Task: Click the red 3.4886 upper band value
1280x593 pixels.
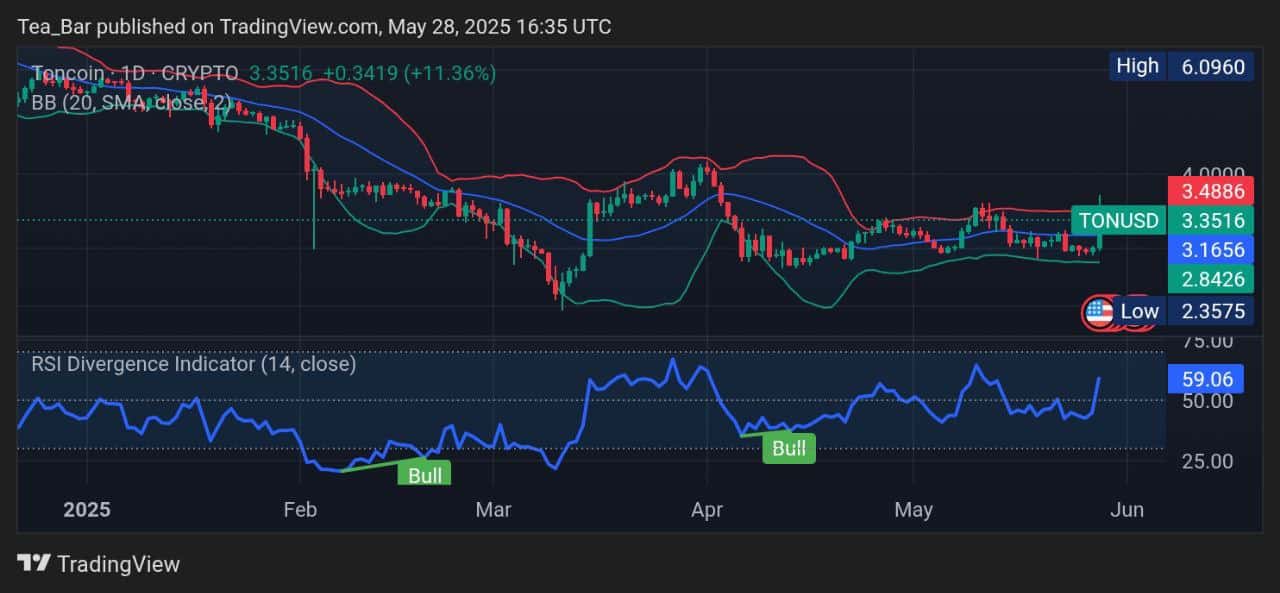Action: point(1211,192)
